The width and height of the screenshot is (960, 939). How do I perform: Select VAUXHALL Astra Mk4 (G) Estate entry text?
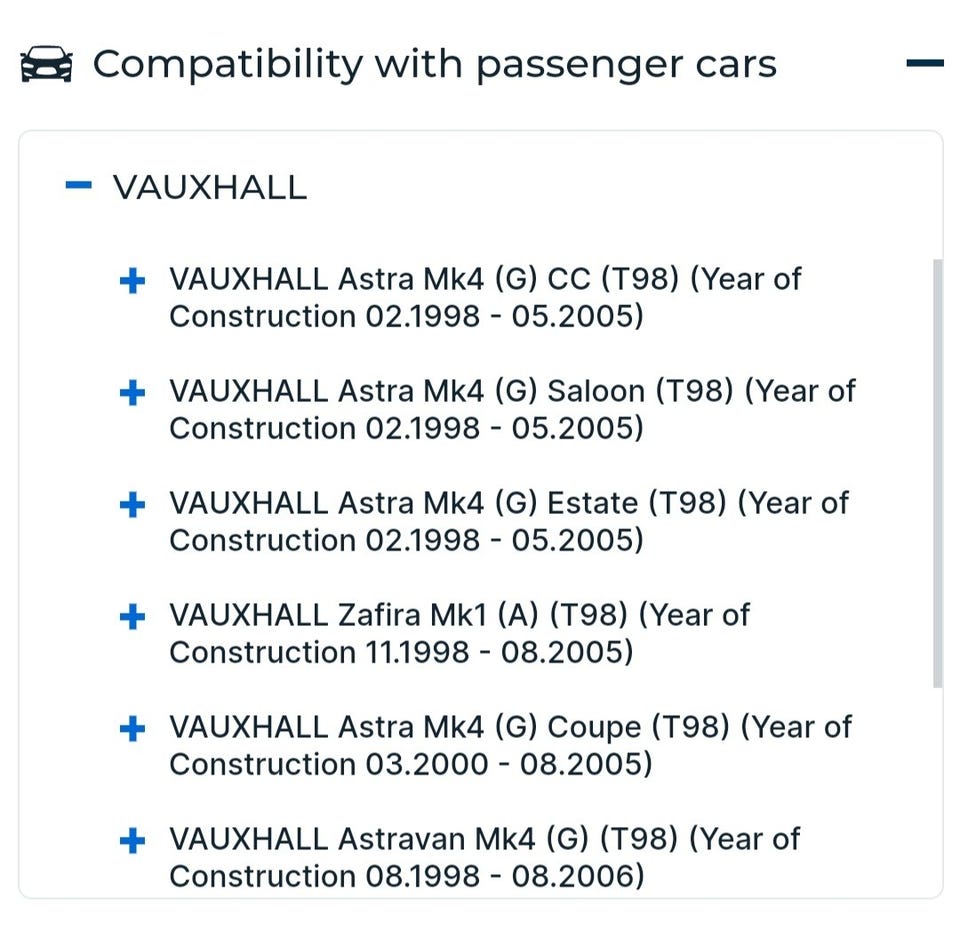click(508, 521)
